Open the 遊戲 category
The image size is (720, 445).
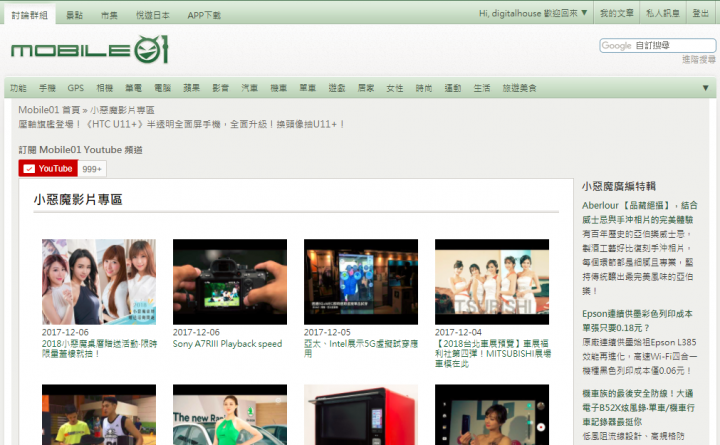(x=337, y=88)
